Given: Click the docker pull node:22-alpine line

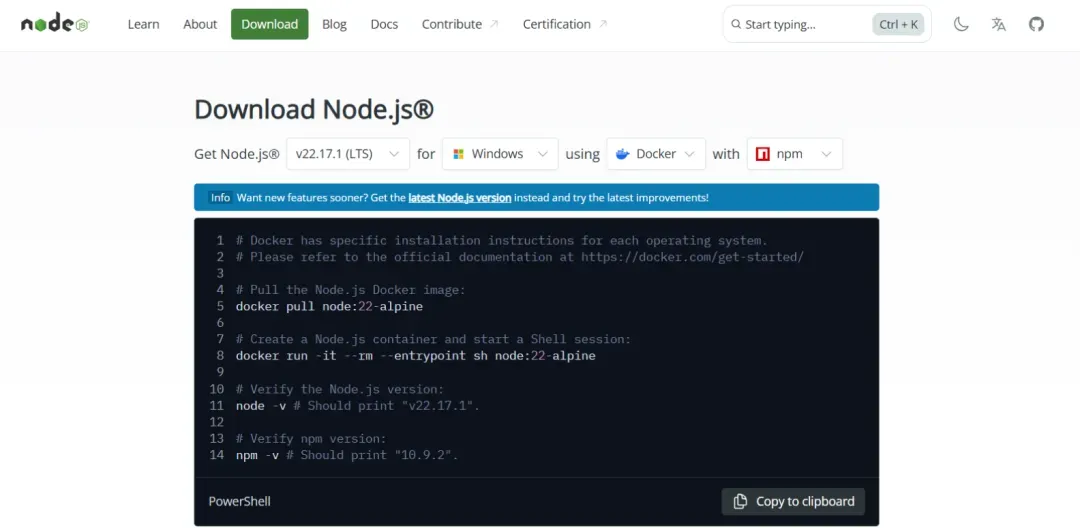Looking at the screenshot, I should 329,306.
